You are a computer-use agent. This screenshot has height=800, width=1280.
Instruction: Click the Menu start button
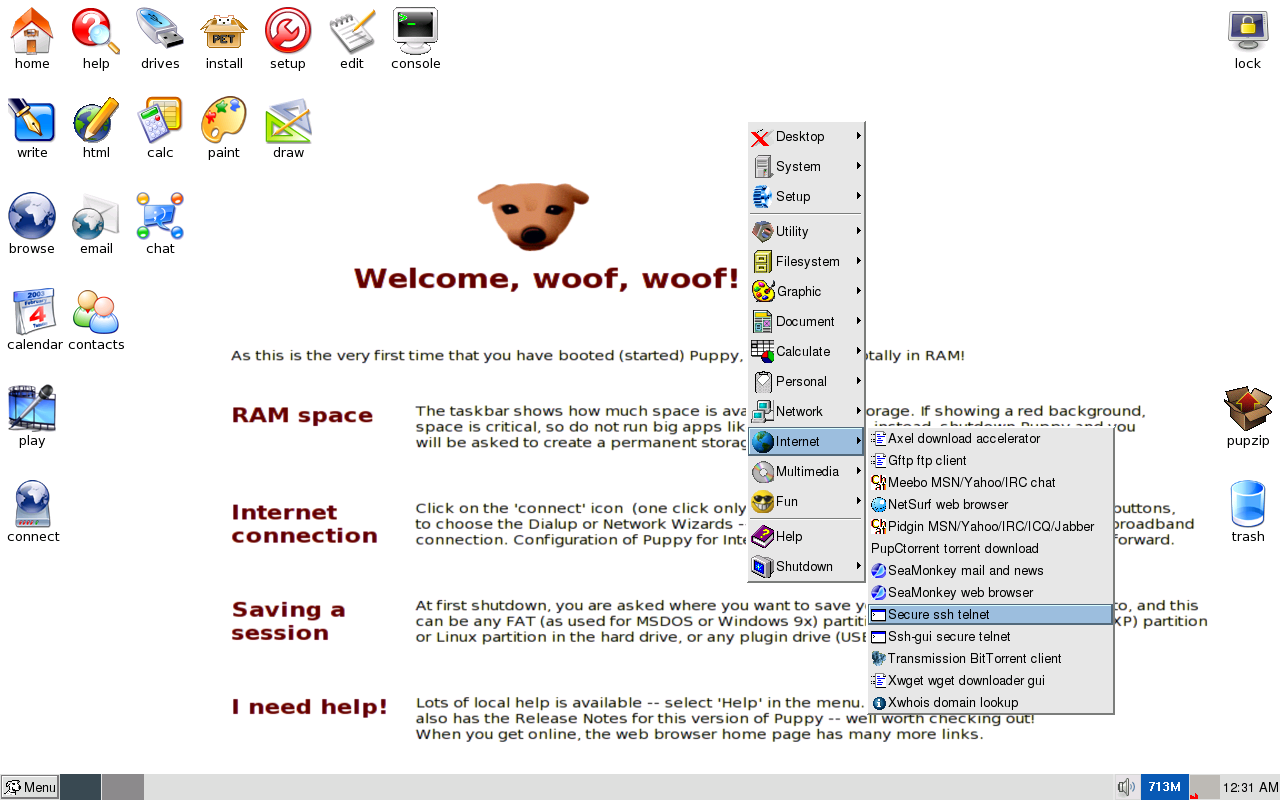pyautogui.click(x=30, y=787)
